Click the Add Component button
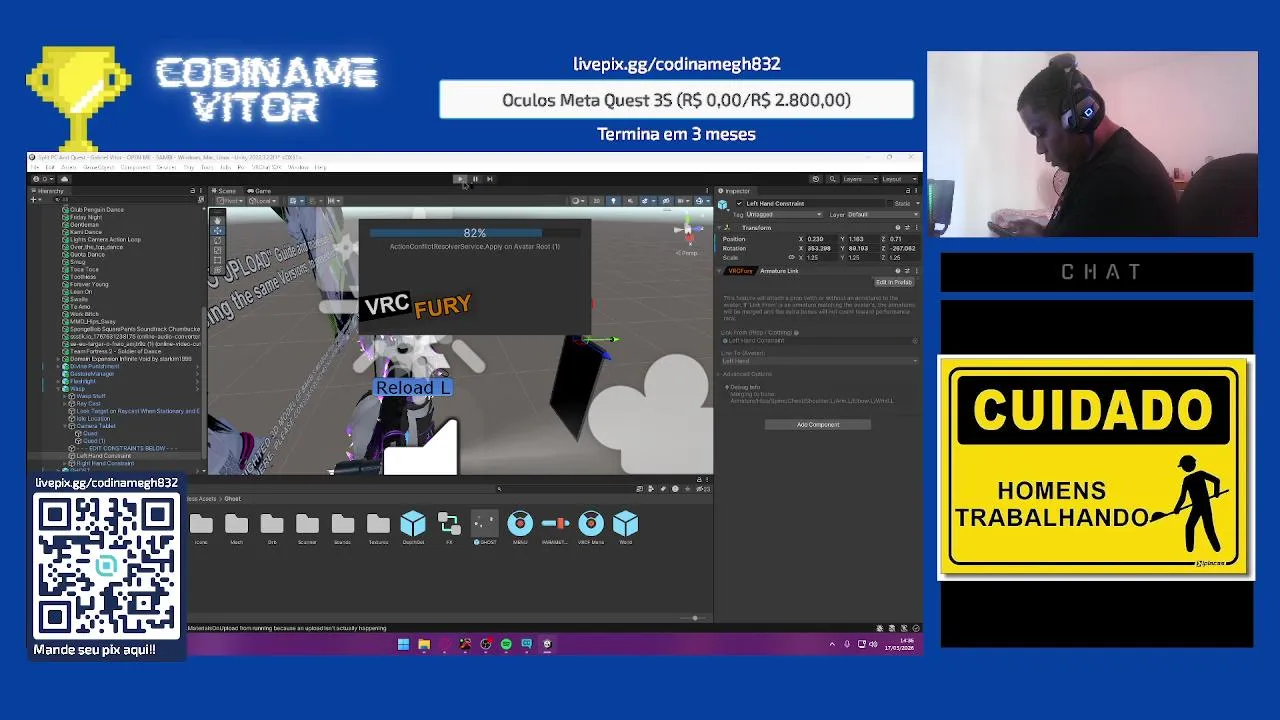 tap(818, 424)
